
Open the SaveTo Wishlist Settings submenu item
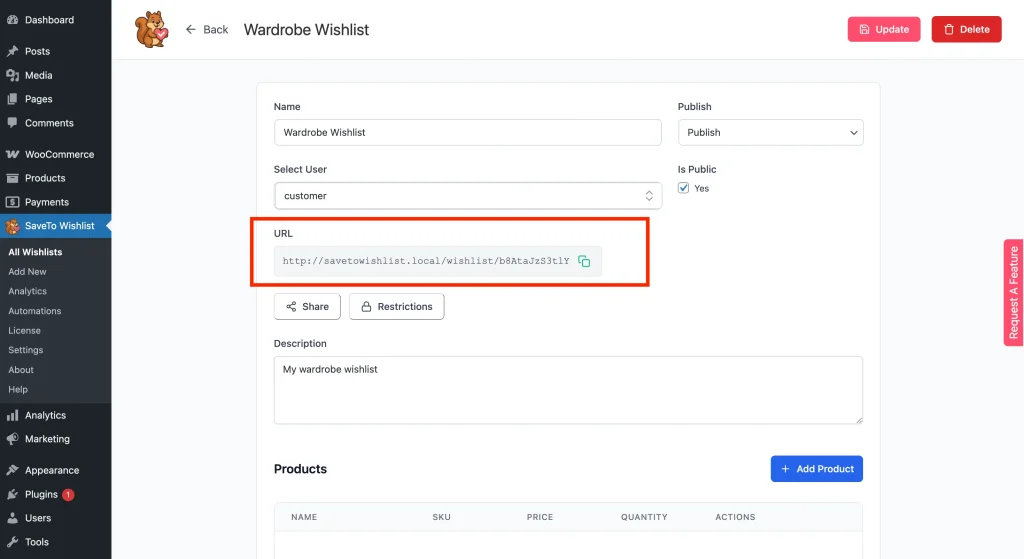coord(25,350)
